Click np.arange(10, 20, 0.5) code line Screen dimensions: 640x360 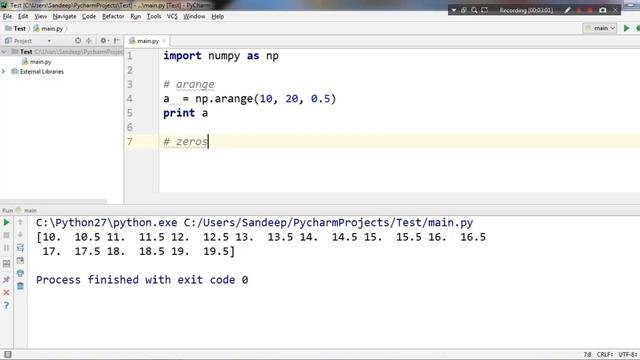(249, 99)
